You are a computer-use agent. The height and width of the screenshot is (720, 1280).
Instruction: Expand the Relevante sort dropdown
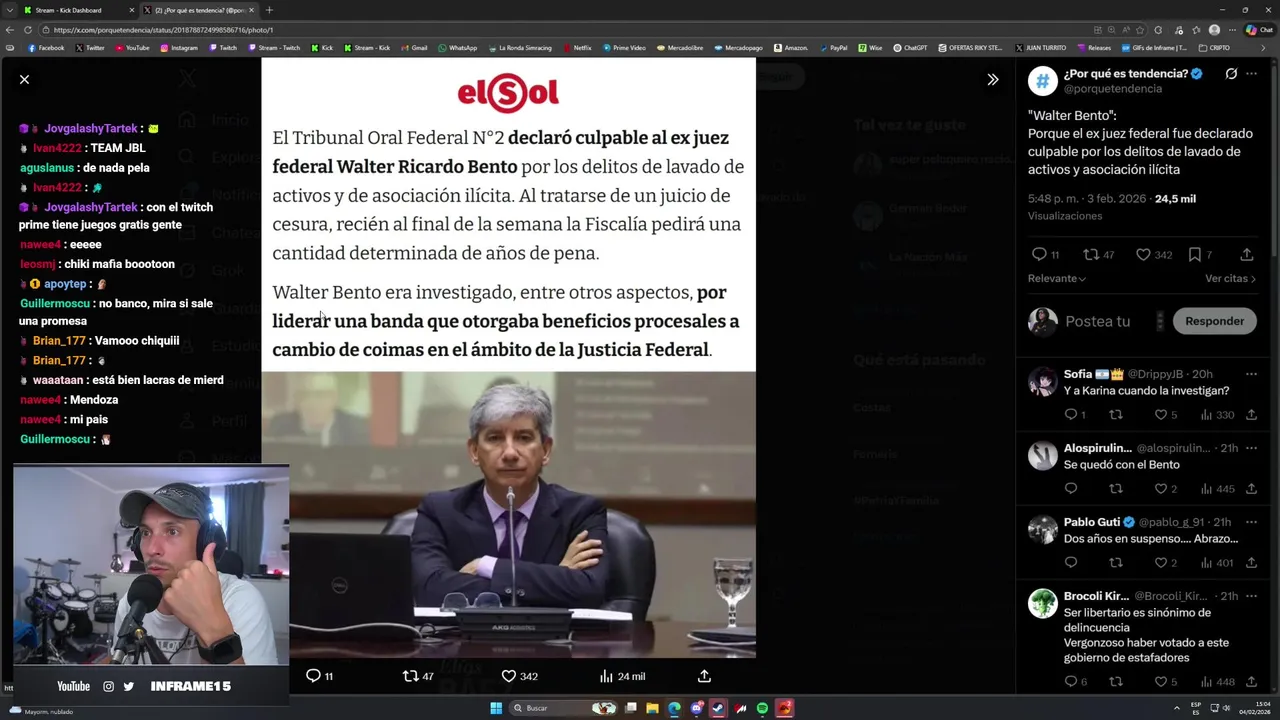point(1057,279)
